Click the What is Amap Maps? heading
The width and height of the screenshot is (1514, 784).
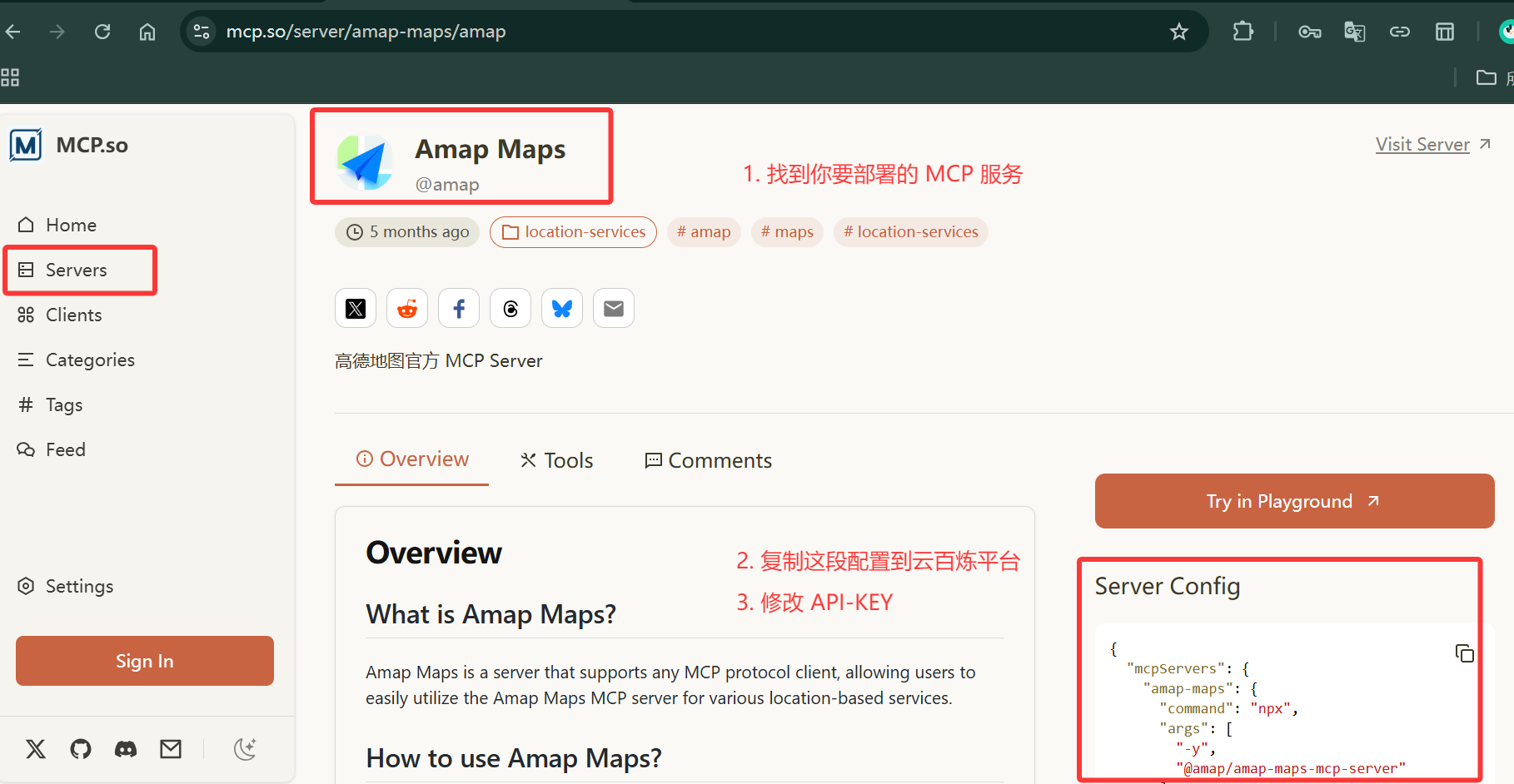pyautogui.click(x=491, y=614)
